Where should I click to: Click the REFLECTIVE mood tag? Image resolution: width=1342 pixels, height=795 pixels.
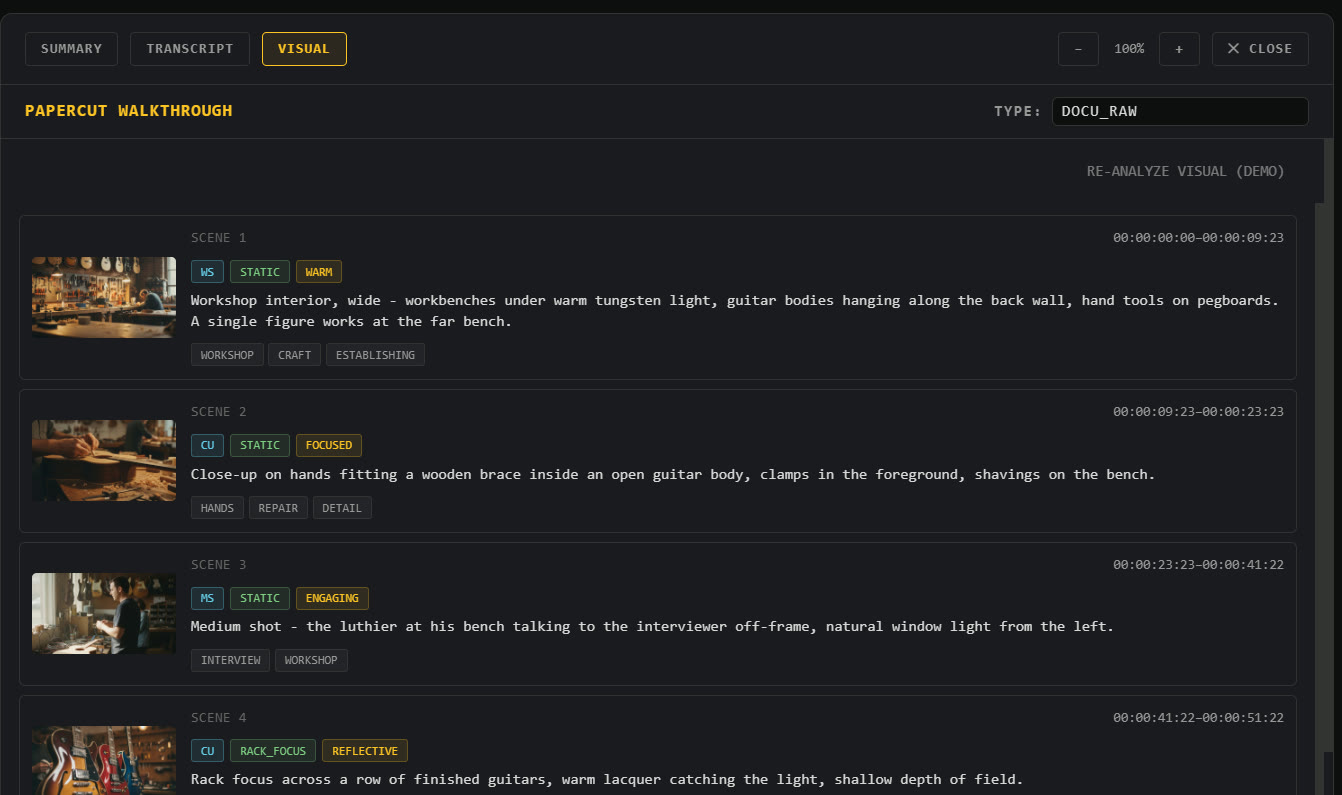coord(365,751)
